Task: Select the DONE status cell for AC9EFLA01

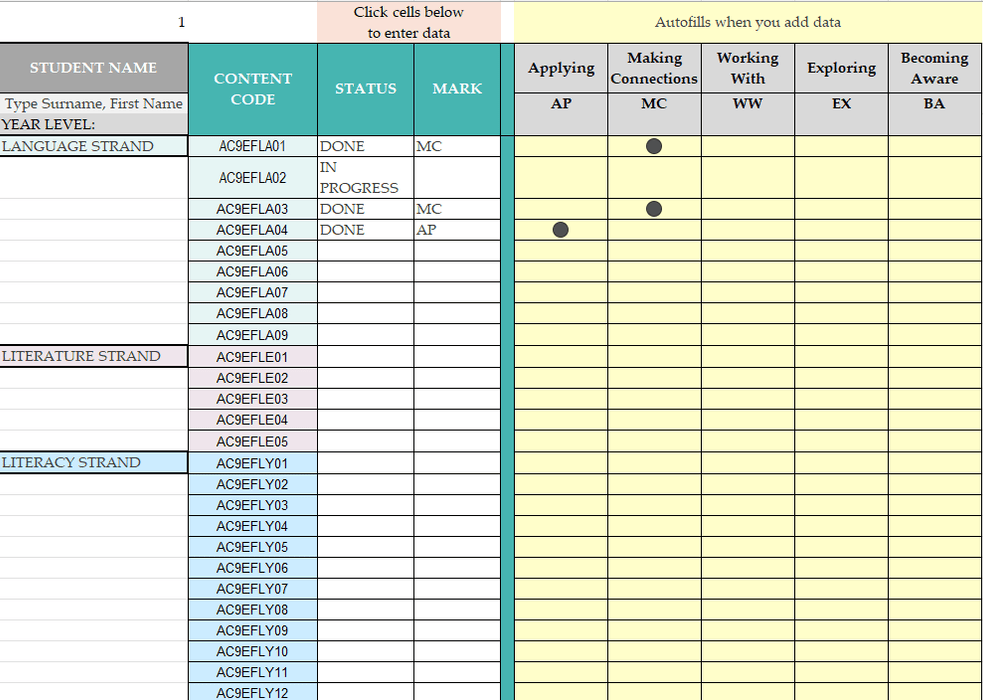Action: coord(365,146)
